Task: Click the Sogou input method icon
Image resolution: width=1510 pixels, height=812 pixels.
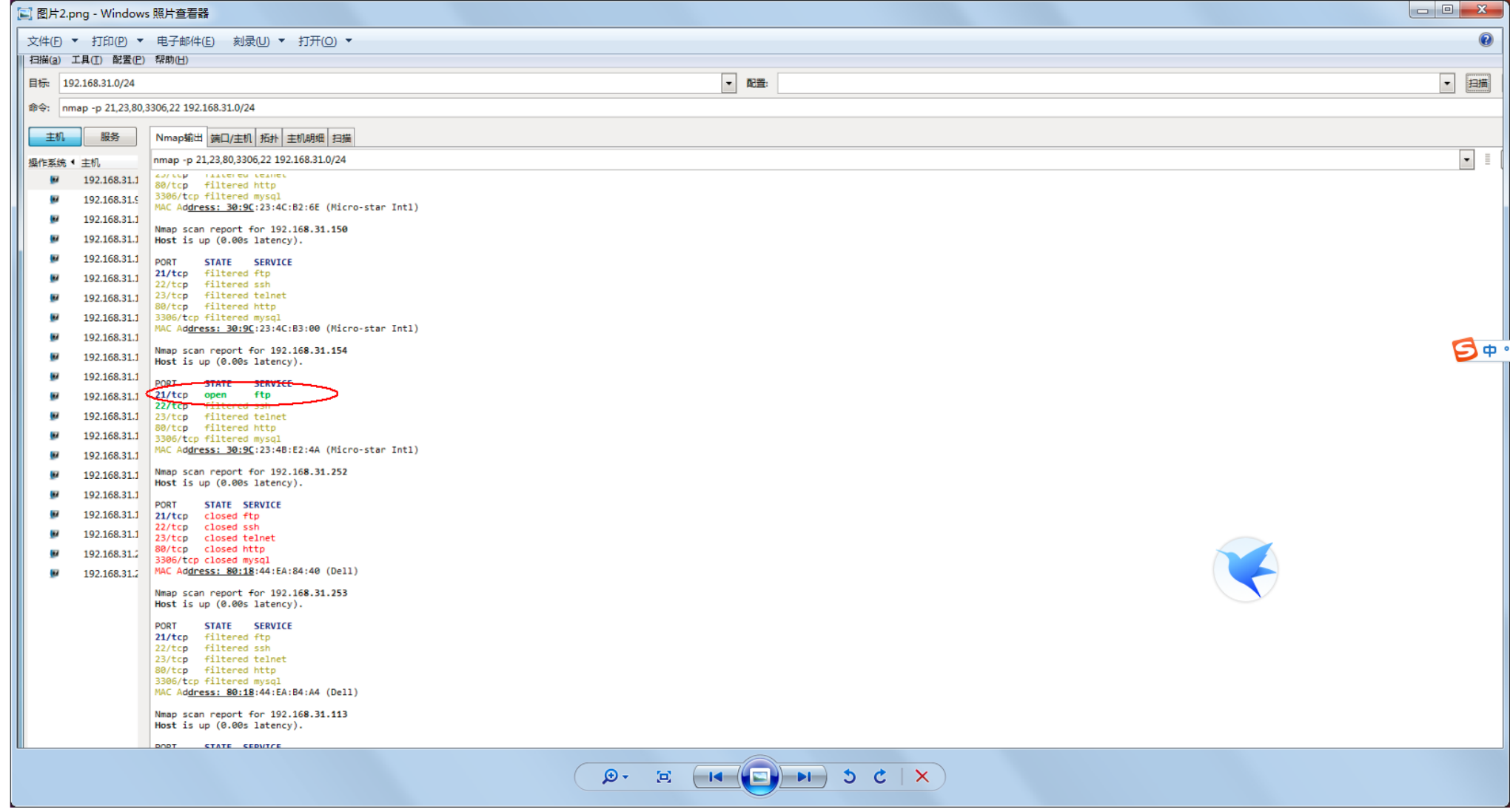Action: pyautogui.click(x=1465, y=349)
